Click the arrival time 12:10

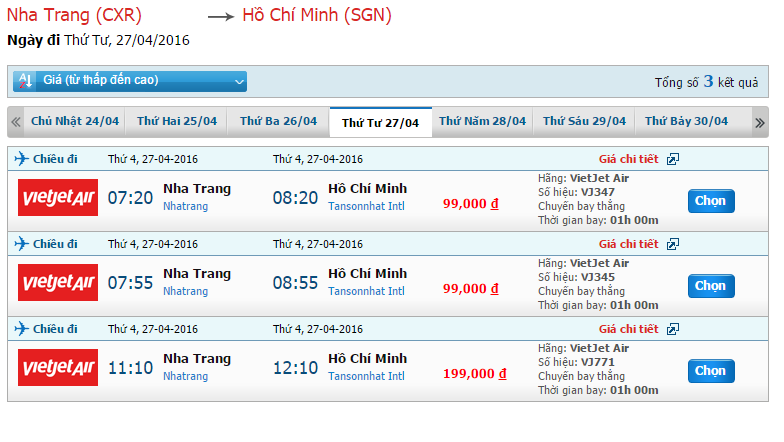pyautogui.click(x=296, y=368)
